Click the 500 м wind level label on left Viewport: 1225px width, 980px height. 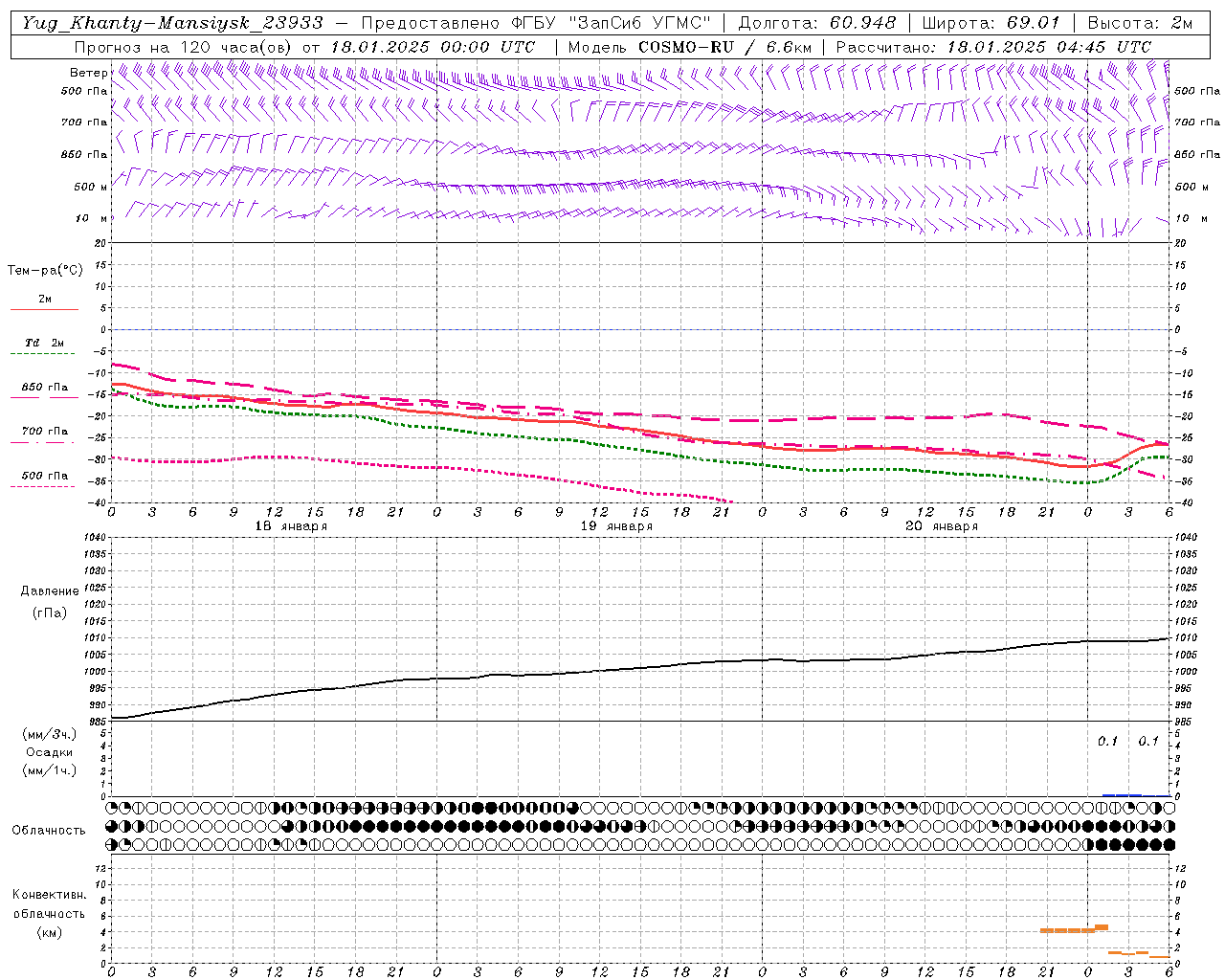[90, 187]
